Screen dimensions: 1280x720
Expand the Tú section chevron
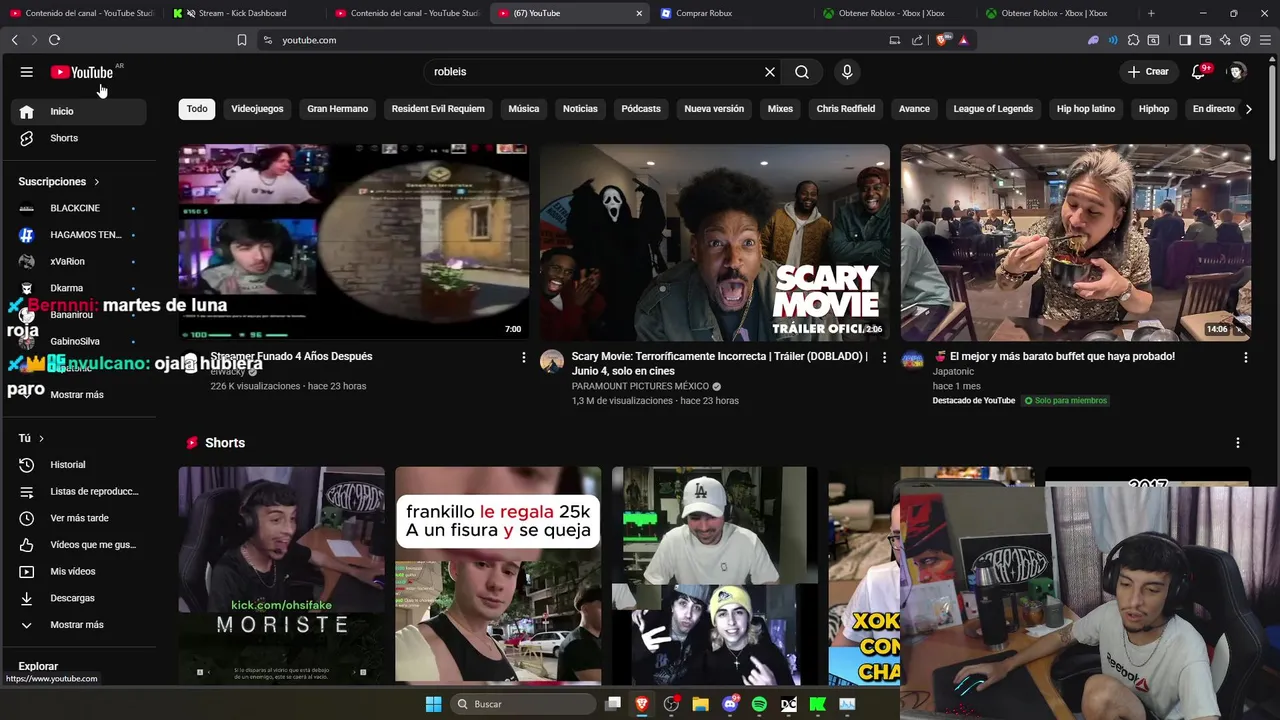[x=41, y=439]
